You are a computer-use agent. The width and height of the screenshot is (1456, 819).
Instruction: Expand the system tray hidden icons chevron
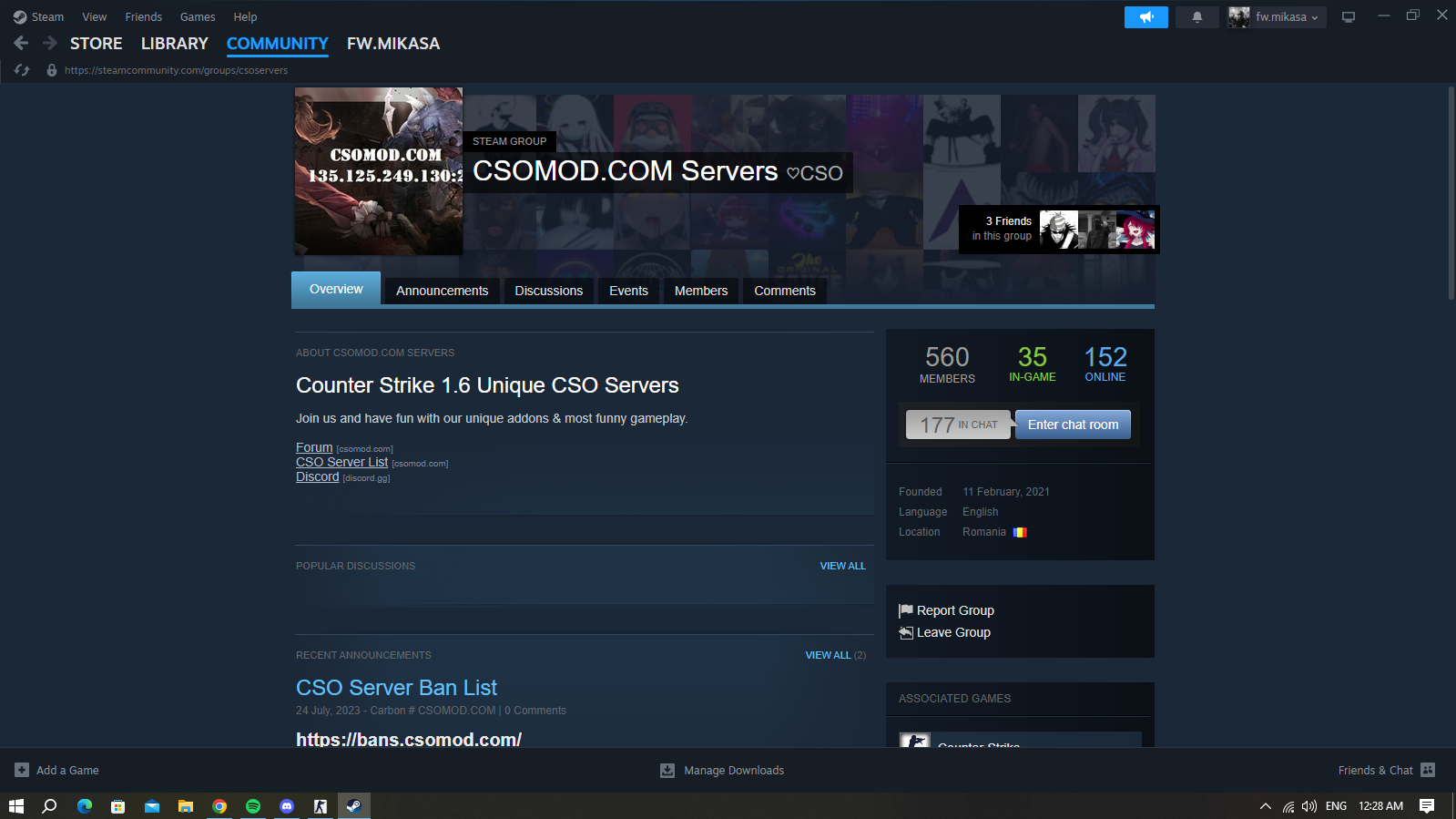tap(1265, 806)
